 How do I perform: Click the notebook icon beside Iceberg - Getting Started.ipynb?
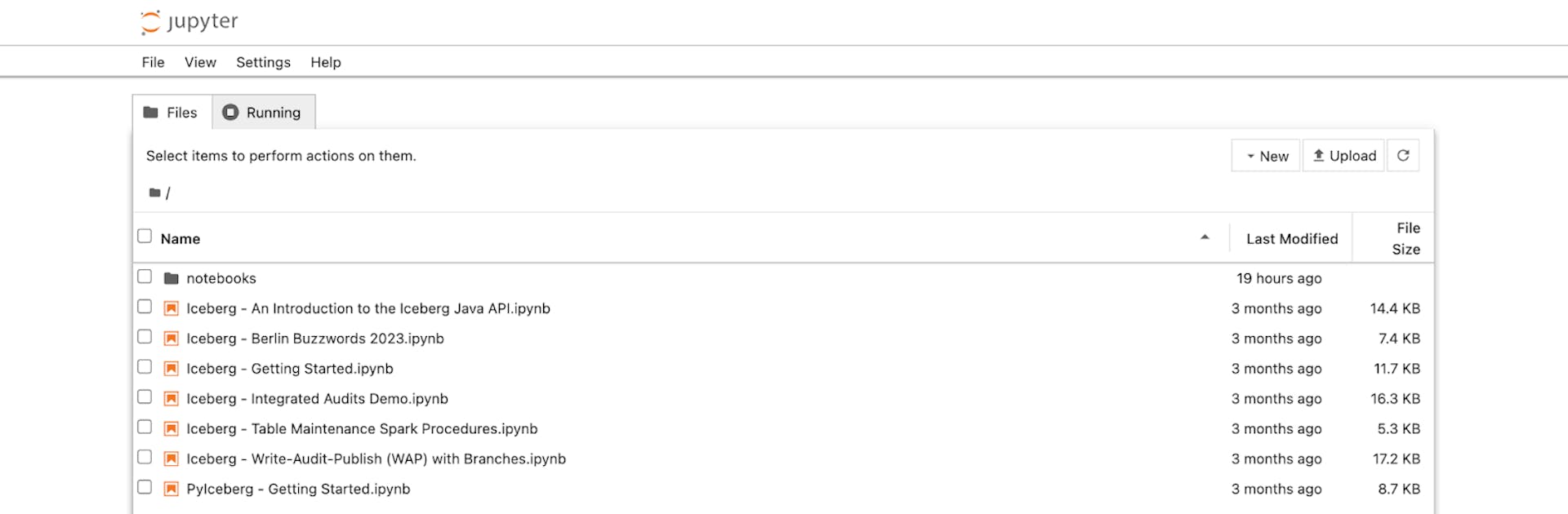(x=171, y=368)
